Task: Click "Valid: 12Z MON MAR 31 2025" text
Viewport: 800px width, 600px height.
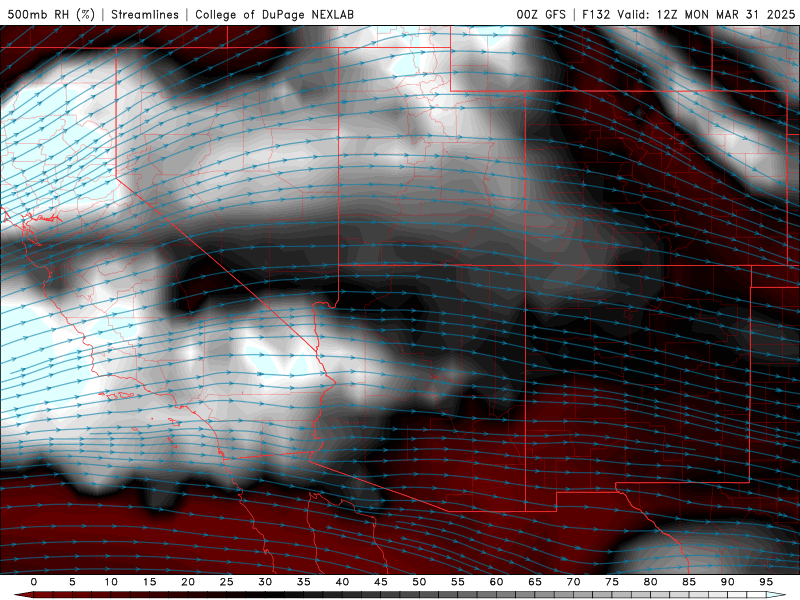Action: click(x=706, y=14)
